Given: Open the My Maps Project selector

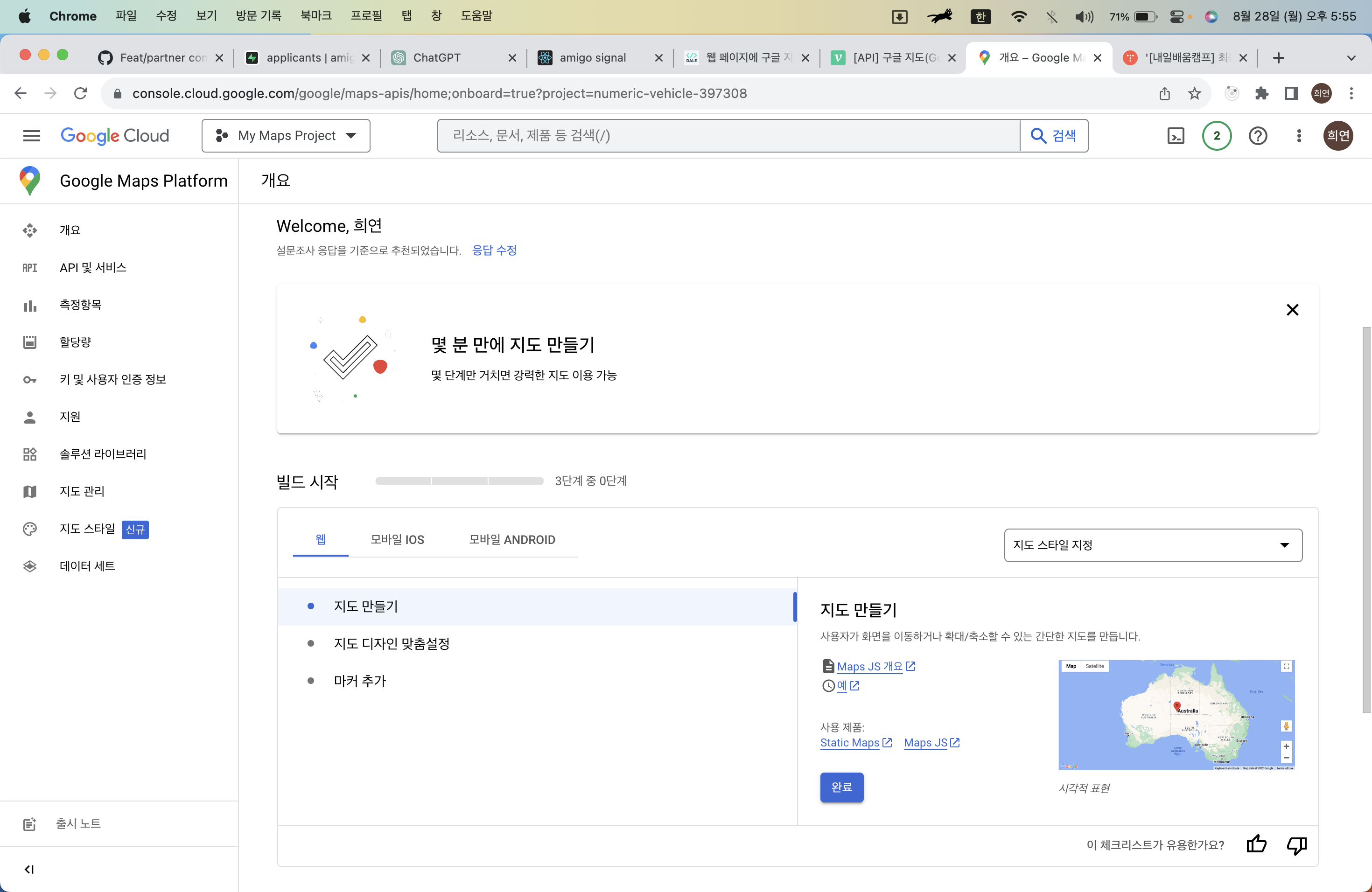Looking at the screenshot, I should pyautogui.click(x=286, y=136).
